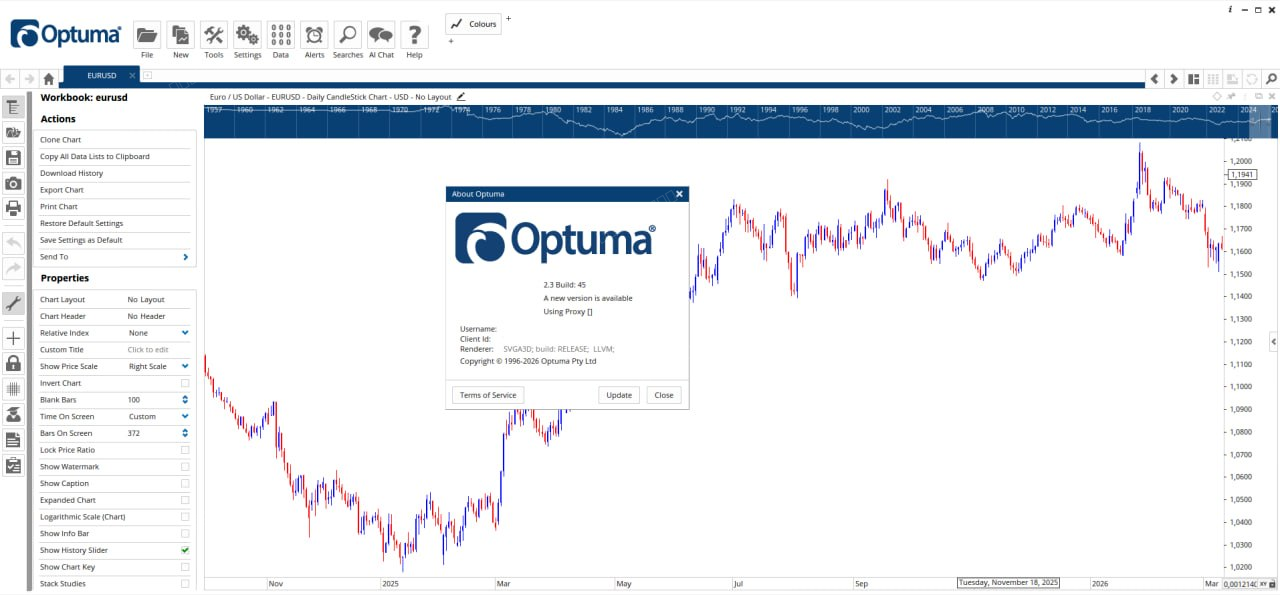The image size is (1280, 595).
Task: Click the plus add-tool icon in left sidebar
Action: (13, 338)
